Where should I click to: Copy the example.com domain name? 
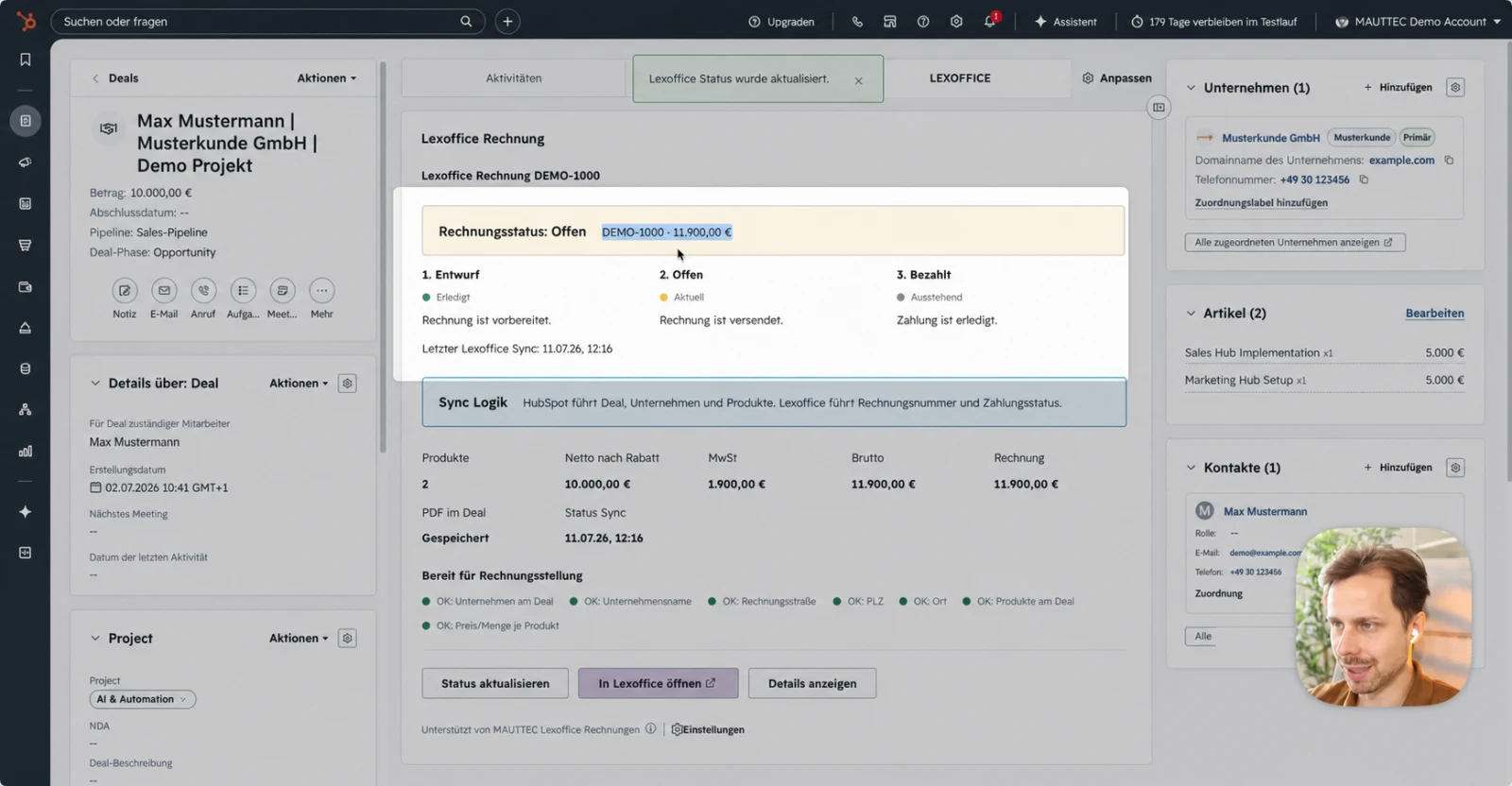[x=1449, y=160]
